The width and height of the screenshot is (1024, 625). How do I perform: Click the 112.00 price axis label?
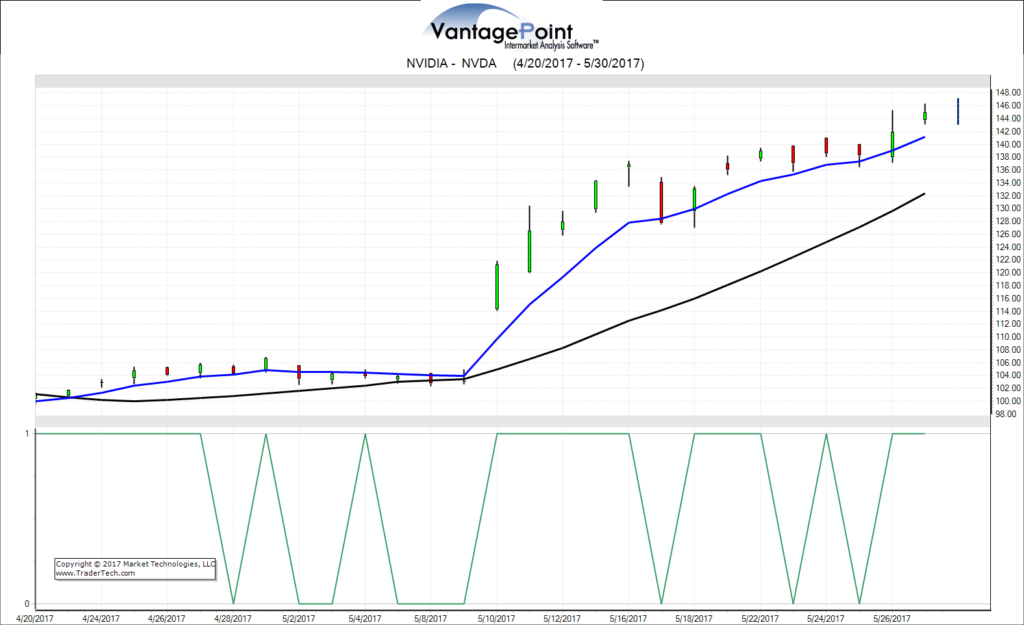(1008, 324)
